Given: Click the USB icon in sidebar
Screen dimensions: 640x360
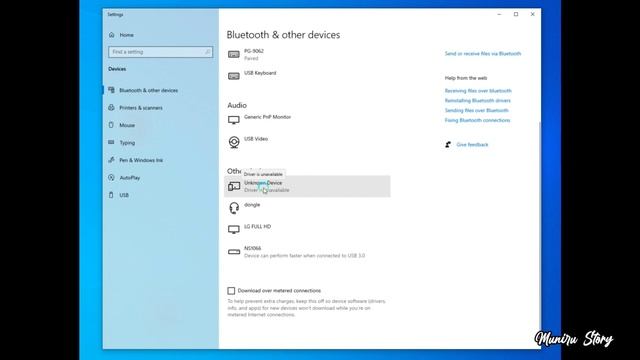Looking at the screenshot, I should point(111,195).
